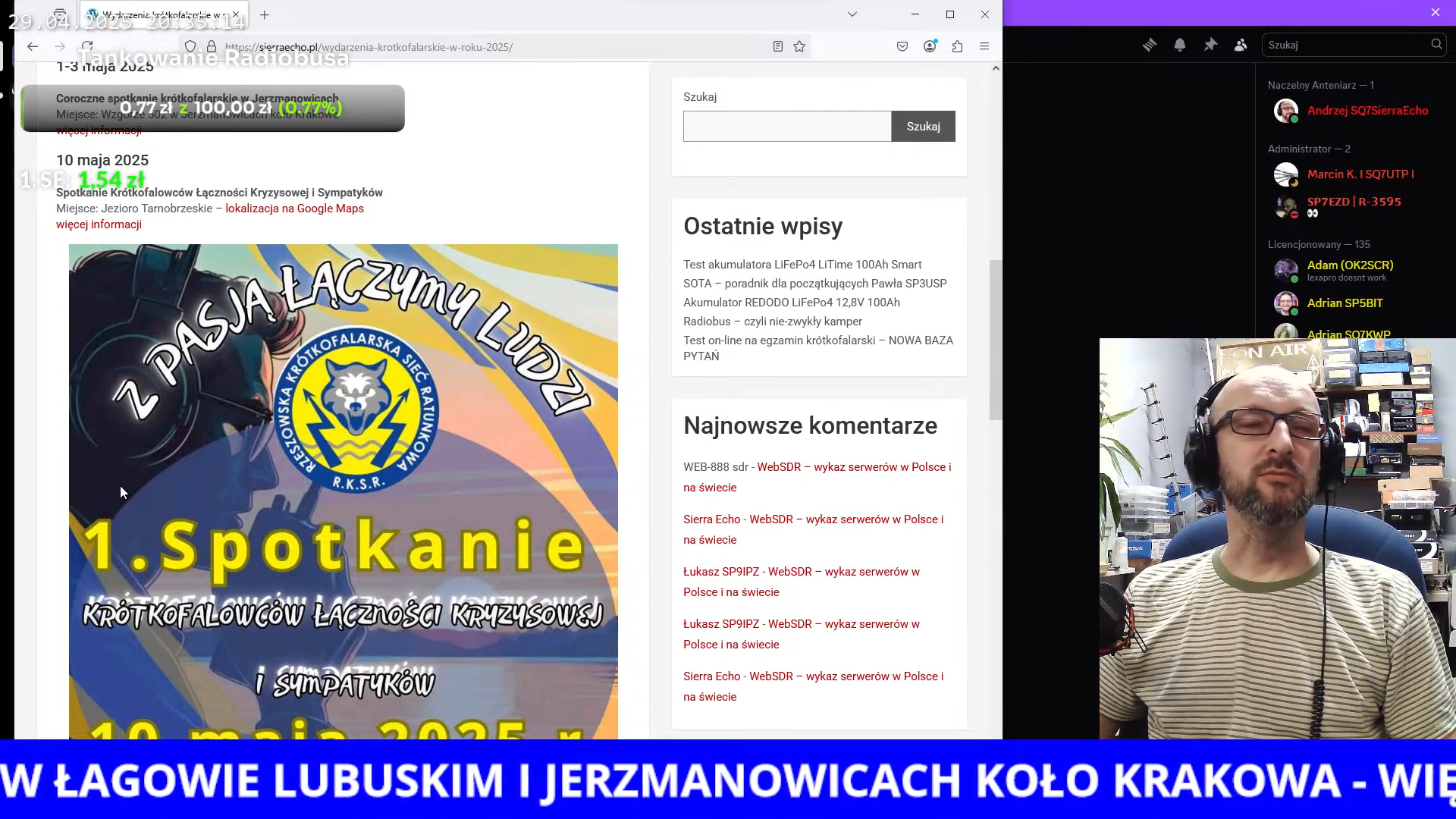Open więcej informacji under 10 maja 2025
This screenshot has height=819, width=1456.
coord(99,224)
